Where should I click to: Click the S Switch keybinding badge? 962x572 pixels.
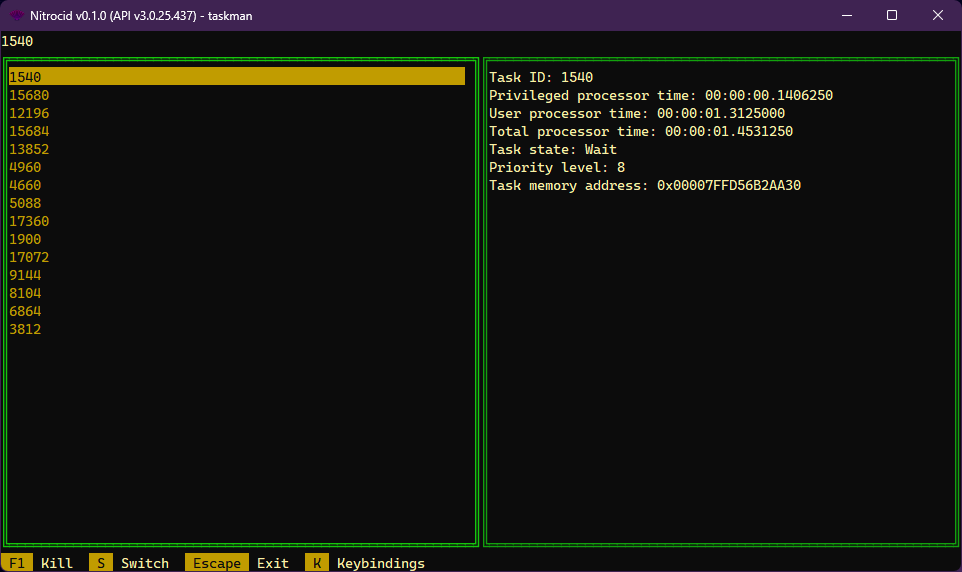[x=101, y=563]
